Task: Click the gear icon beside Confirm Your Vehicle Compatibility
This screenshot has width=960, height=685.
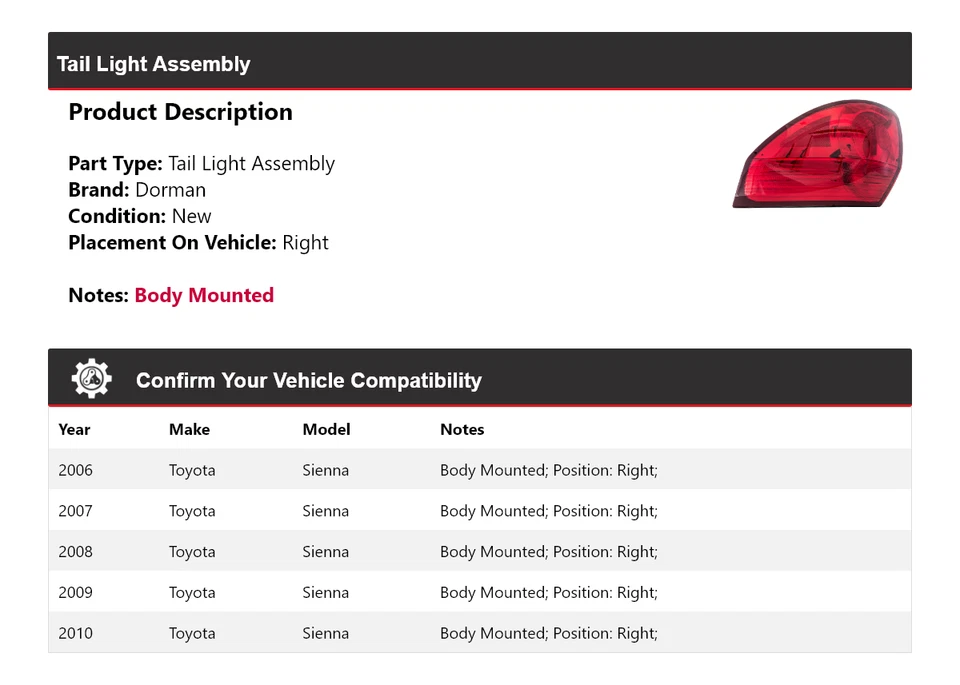Action: [x=91, y=379]
